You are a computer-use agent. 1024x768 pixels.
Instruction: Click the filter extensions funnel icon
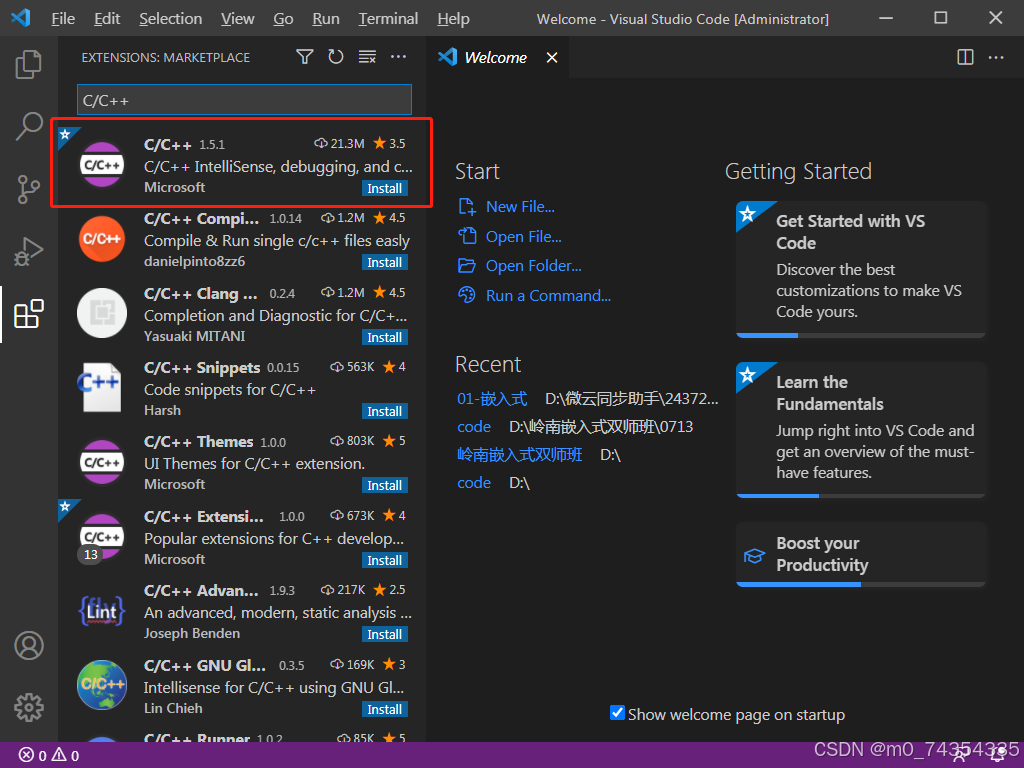point(304,57)
